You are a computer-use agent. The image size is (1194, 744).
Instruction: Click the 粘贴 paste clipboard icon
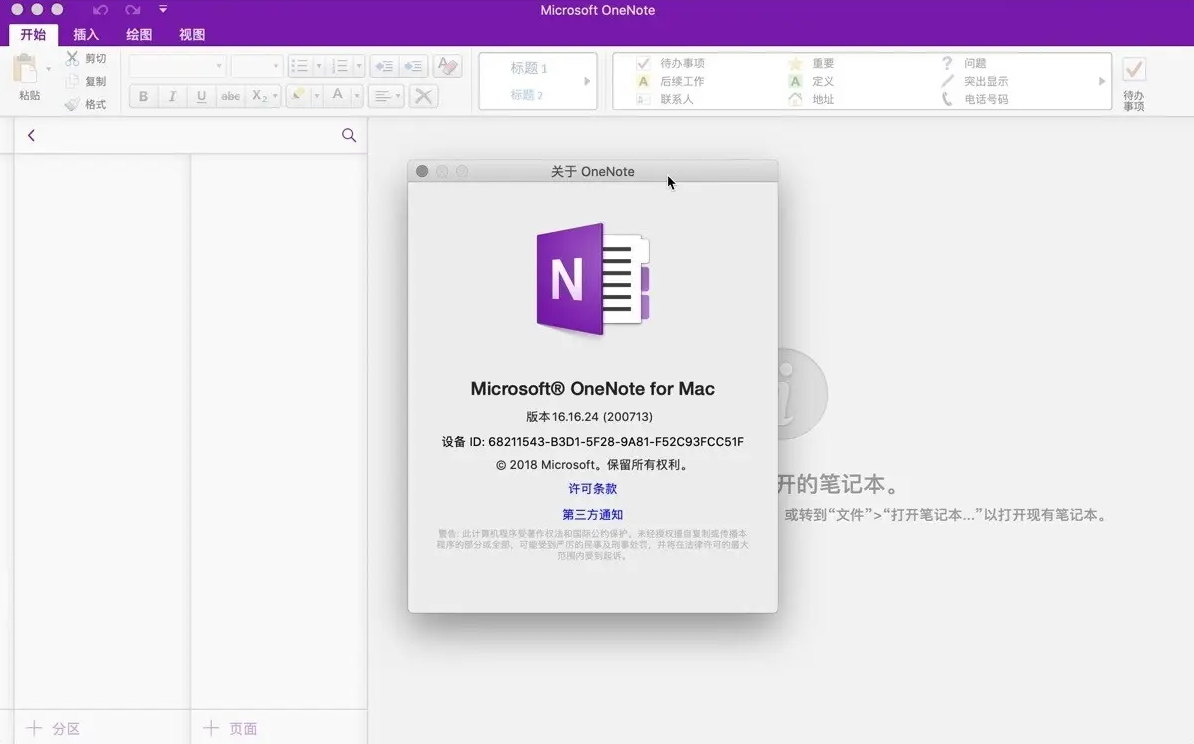(26, 69)
